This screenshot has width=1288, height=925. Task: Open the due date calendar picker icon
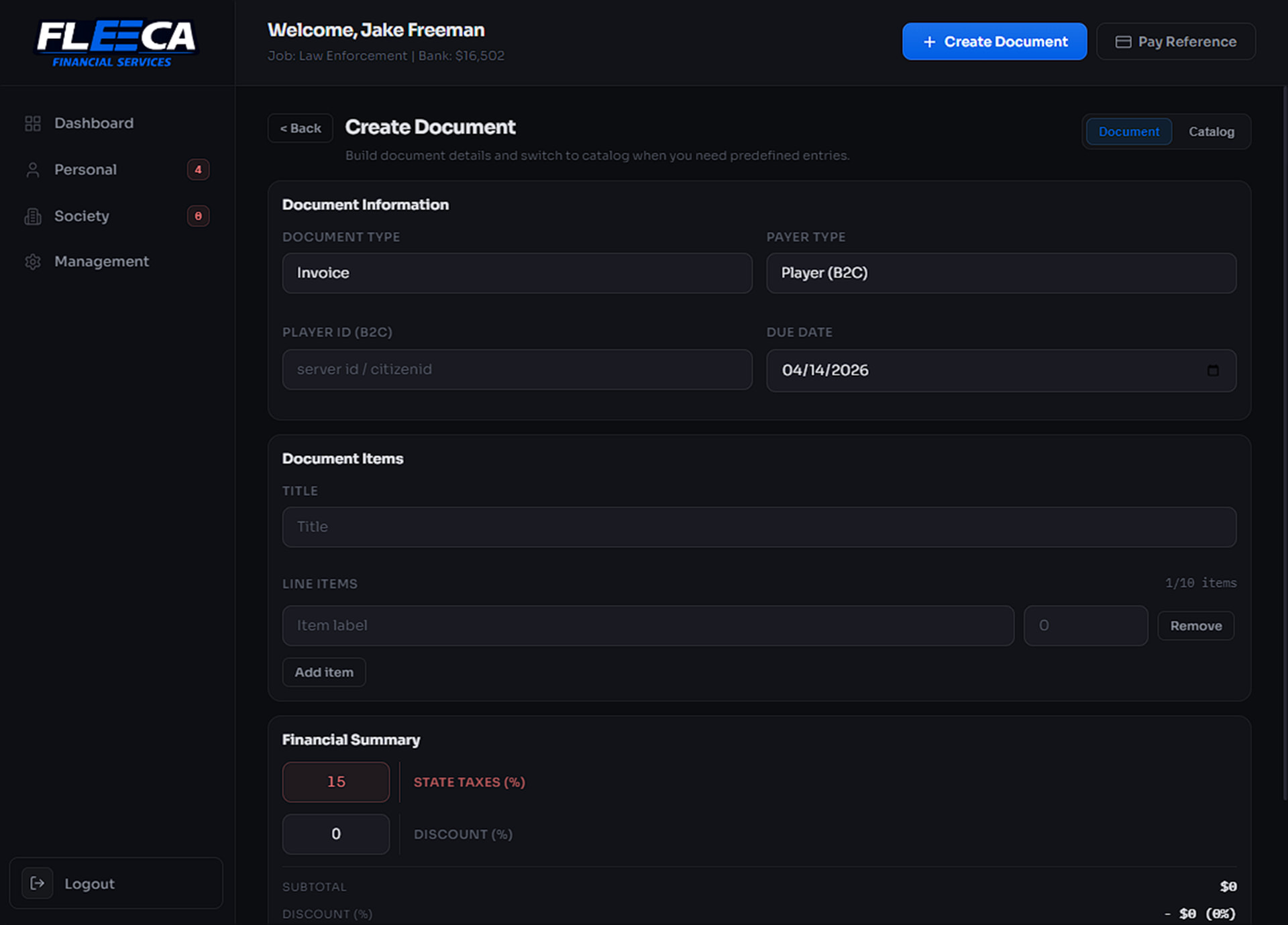(1213, 370)
